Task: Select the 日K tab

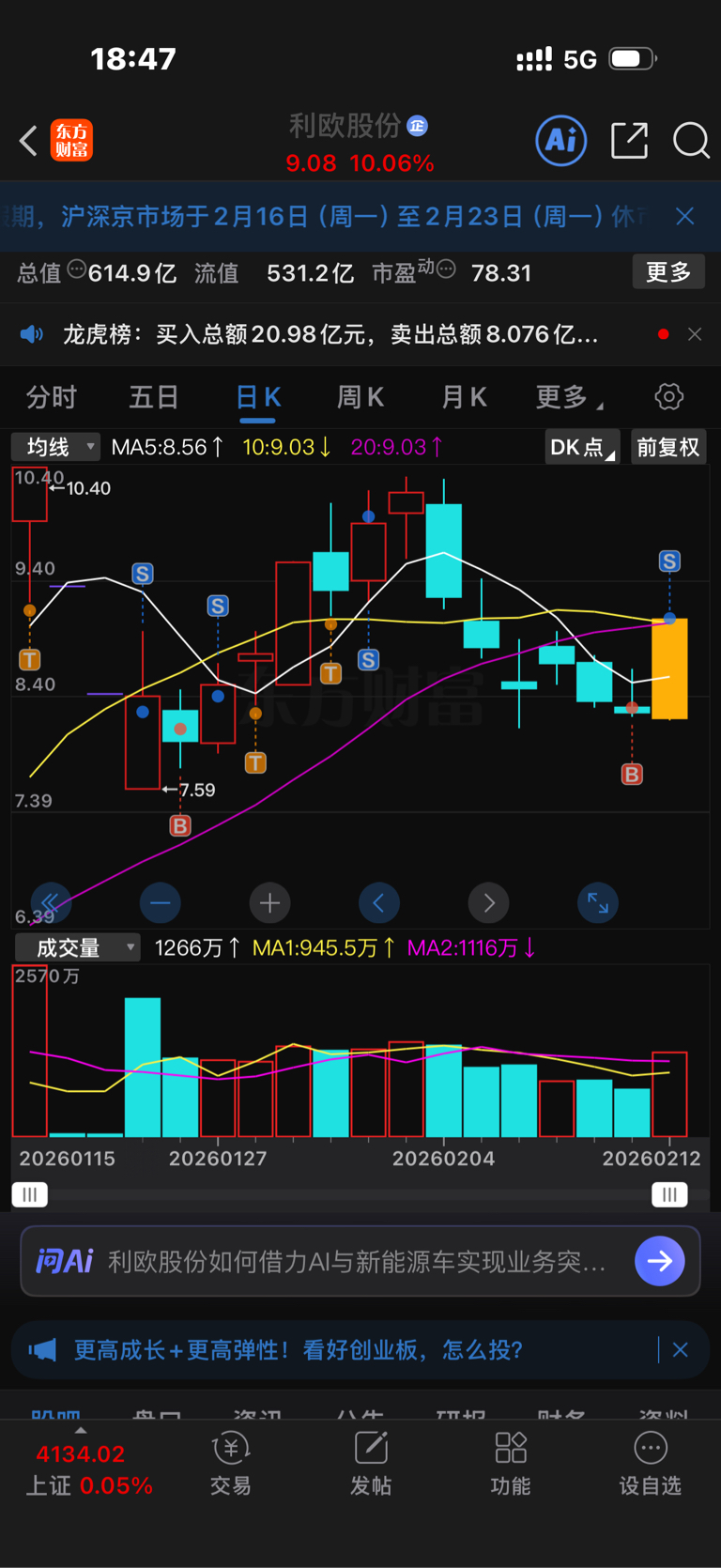Action: click(x=257, y=397)
